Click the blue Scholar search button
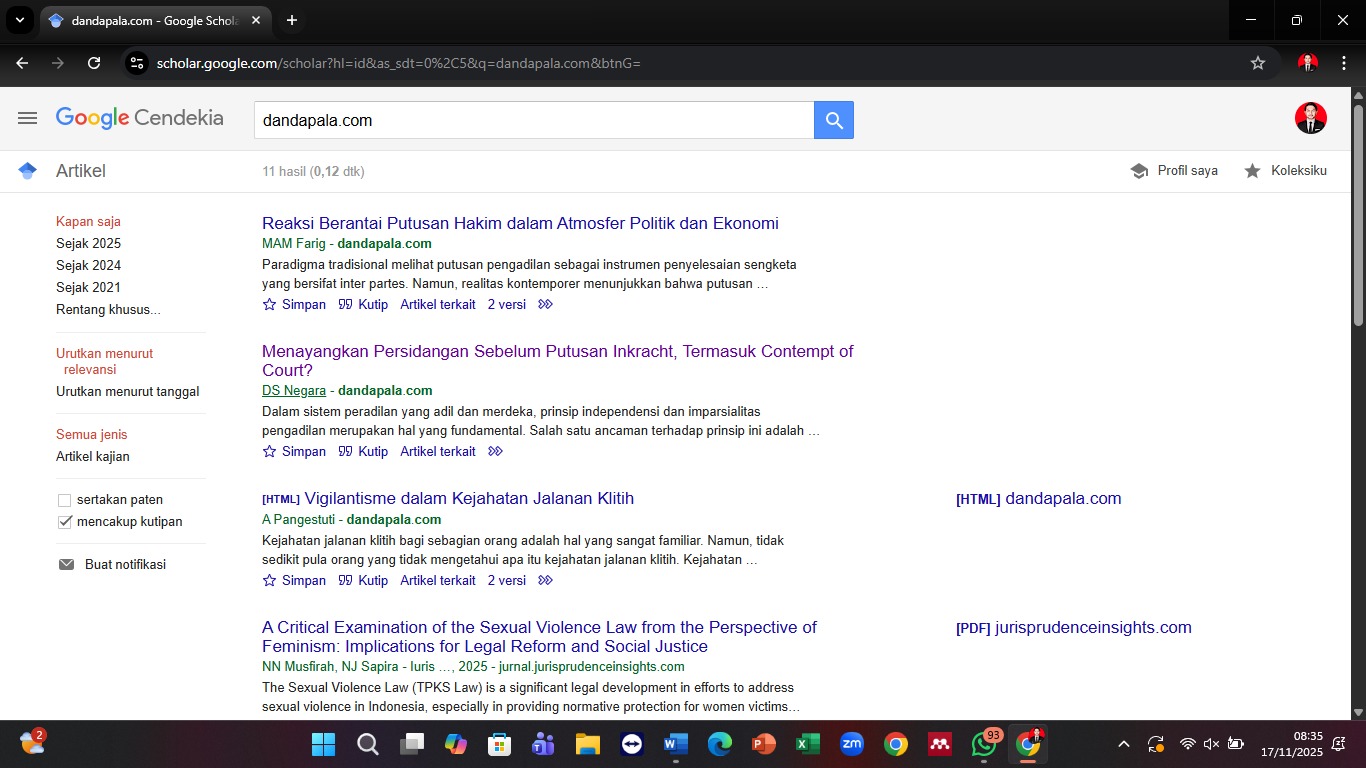 click(833, 119)
